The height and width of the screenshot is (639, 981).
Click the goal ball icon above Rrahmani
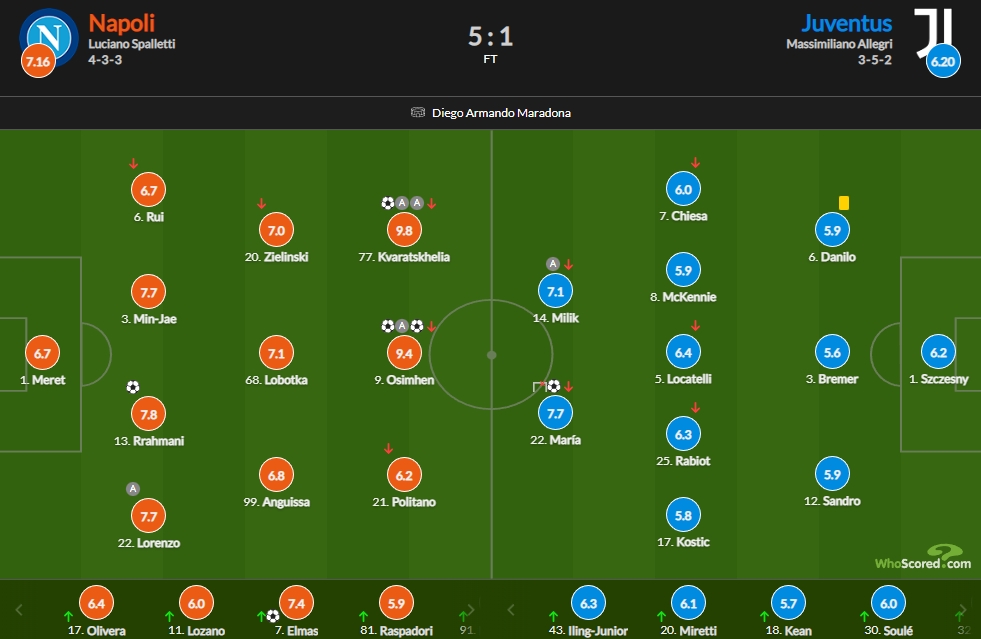(x=133, y=387)
